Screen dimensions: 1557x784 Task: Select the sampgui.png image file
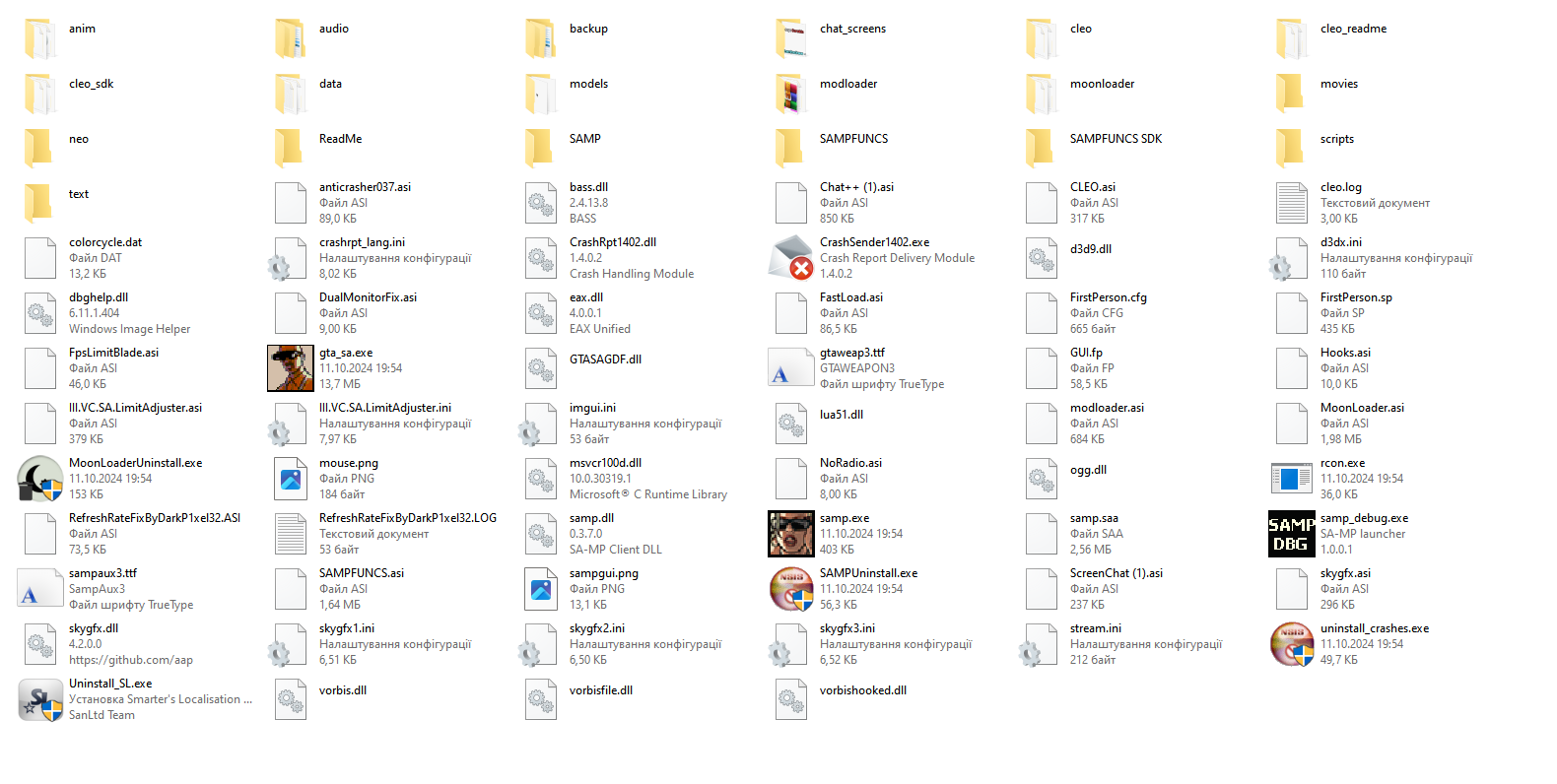tap(603, 573)
